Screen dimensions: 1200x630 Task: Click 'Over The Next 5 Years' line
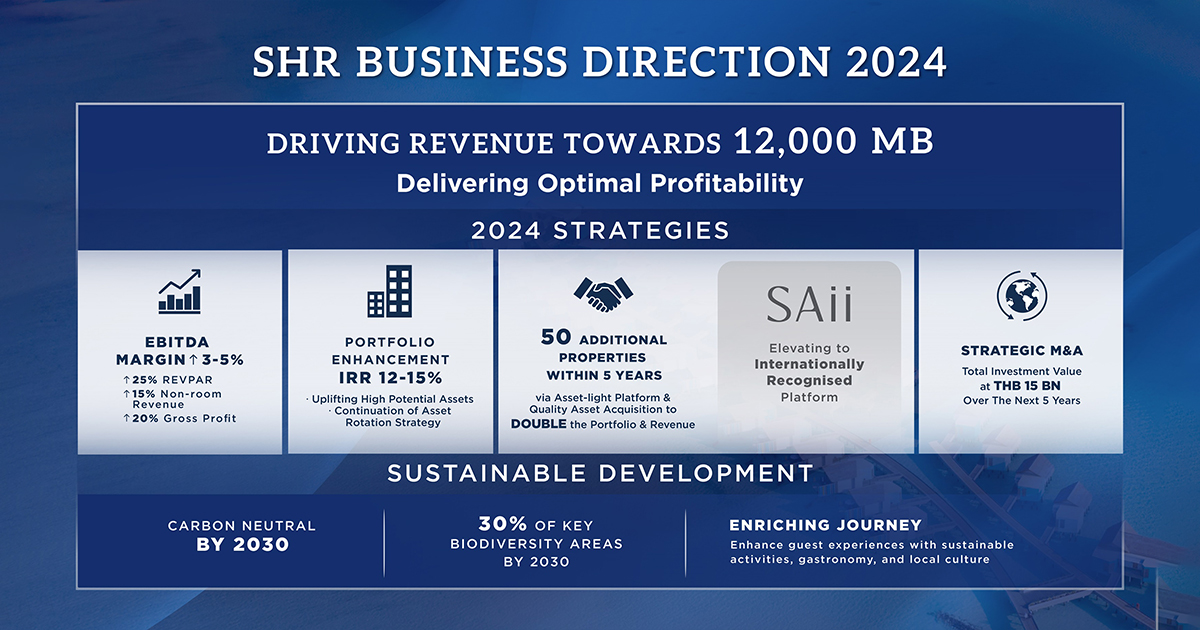pyautogui.click(x=1021, y=400)
